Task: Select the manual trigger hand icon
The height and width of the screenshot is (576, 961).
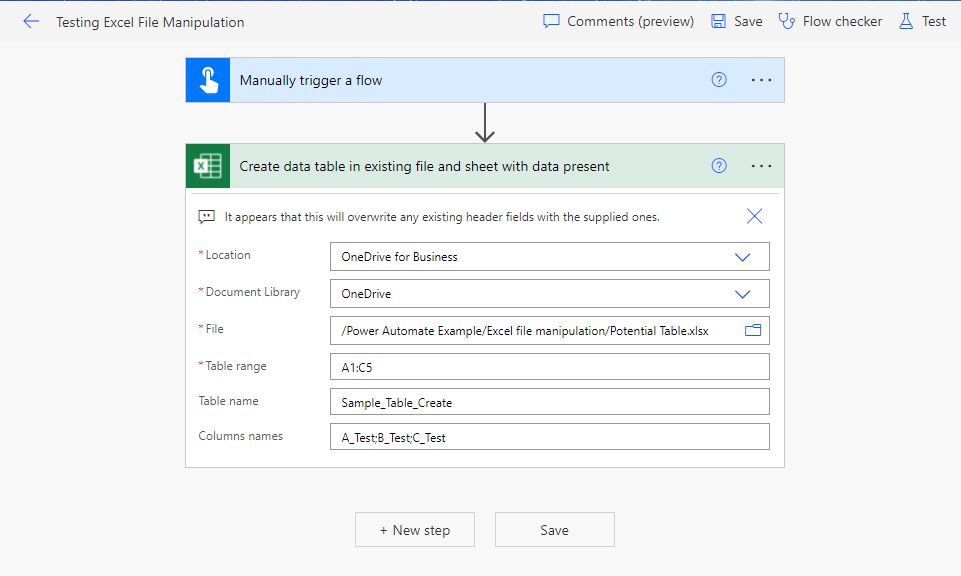Action: (208, 80)
